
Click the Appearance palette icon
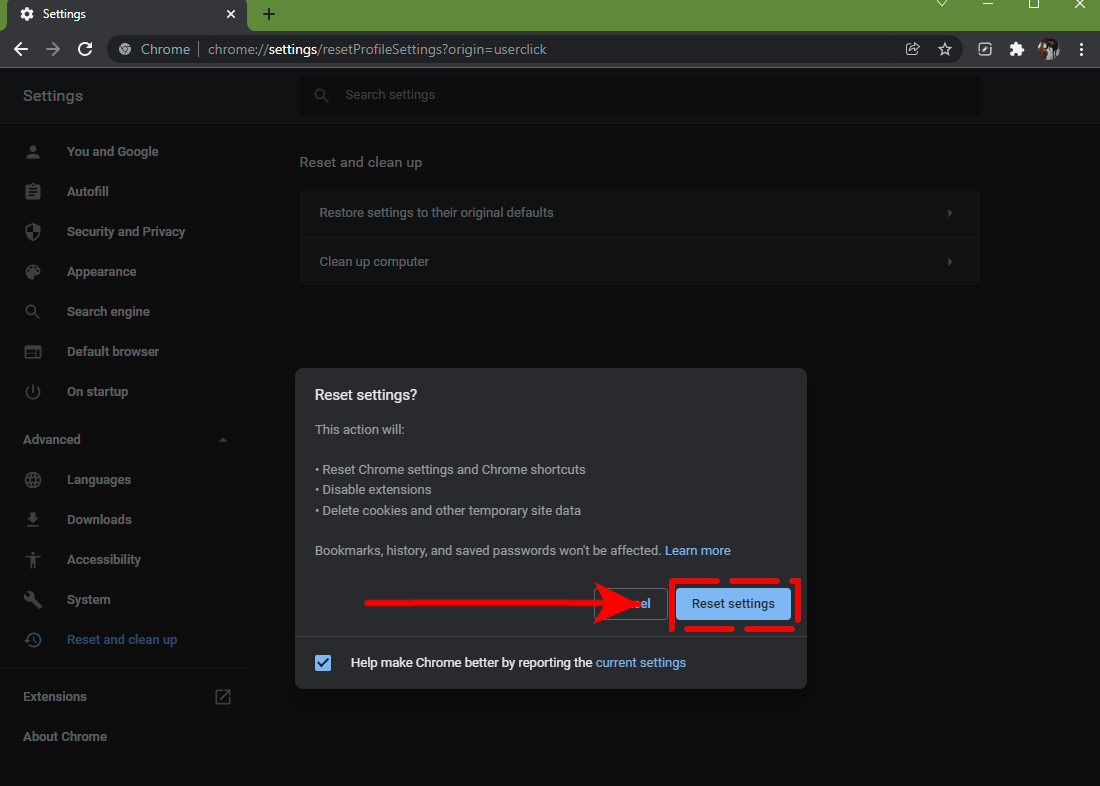33,271
